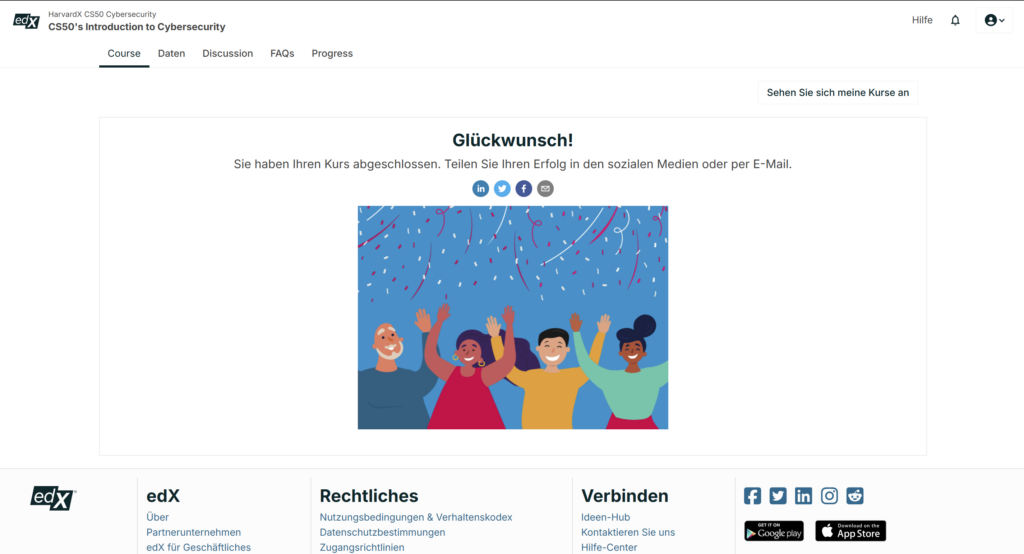Click the edX logo in header
Screen dimensions: 1024x554
(x=27, y=21)
